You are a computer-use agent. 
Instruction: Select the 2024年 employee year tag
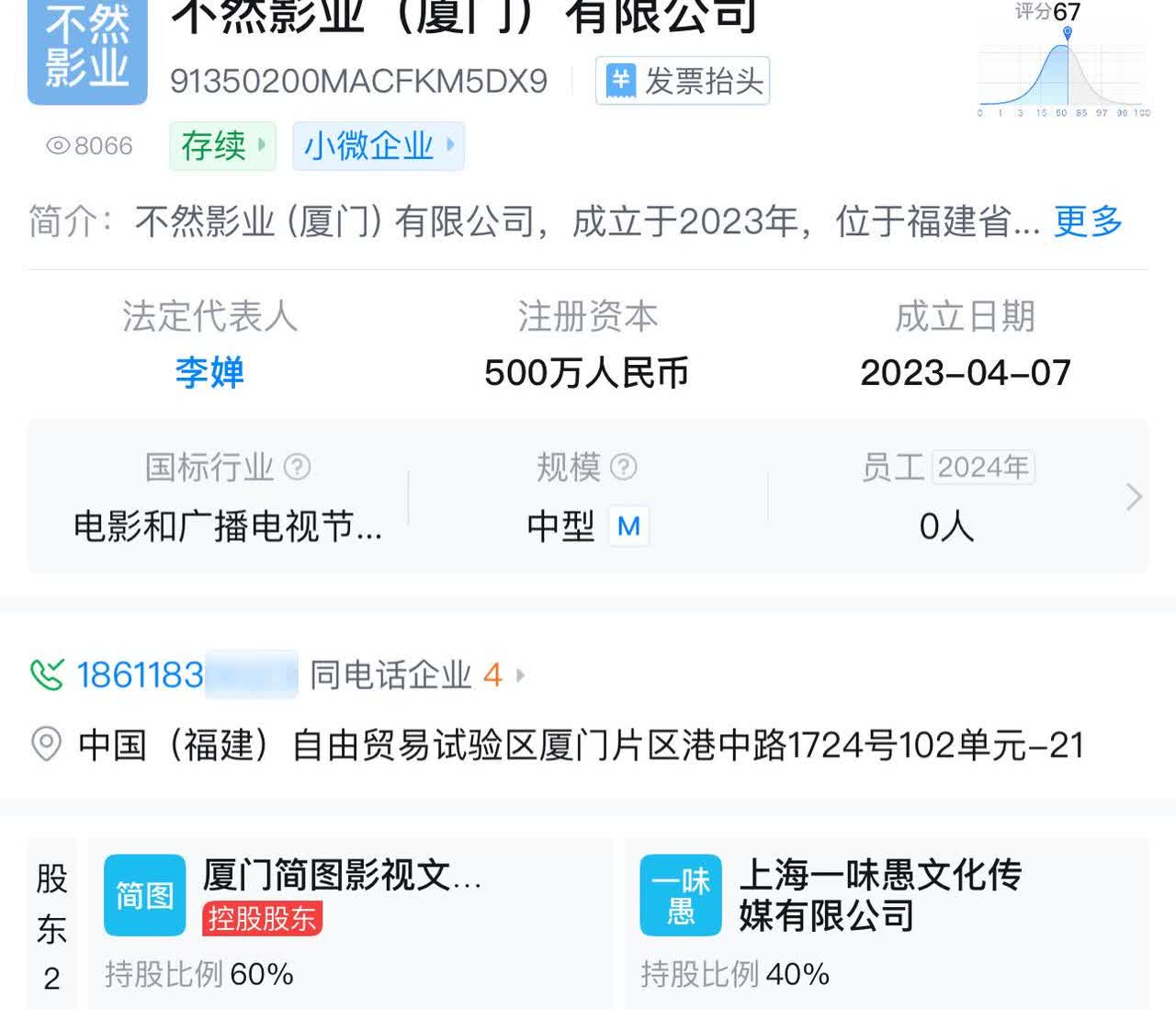tap(983, 467)
